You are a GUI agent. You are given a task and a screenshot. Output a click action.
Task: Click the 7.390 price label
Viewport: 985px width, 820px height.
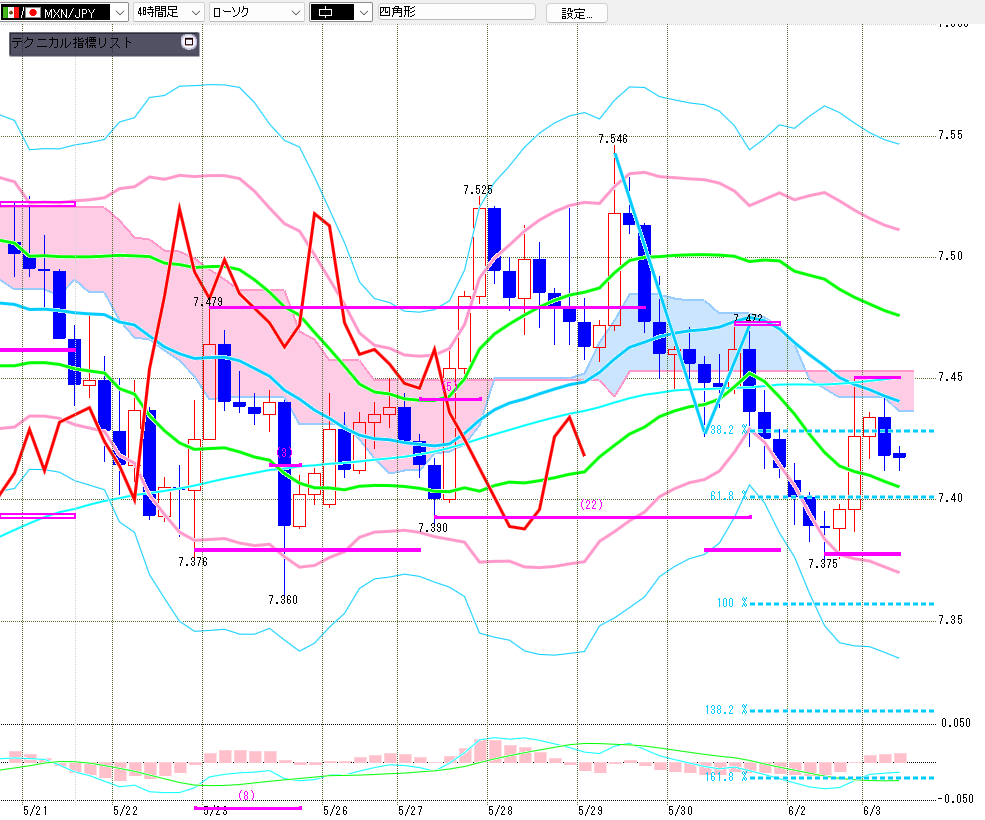click(433, 528)
